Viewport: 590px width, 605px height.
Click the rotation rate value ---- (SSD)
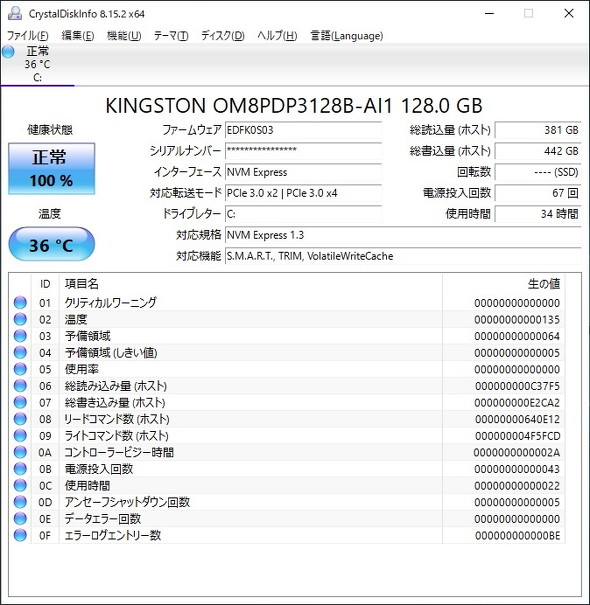point(538,172)
